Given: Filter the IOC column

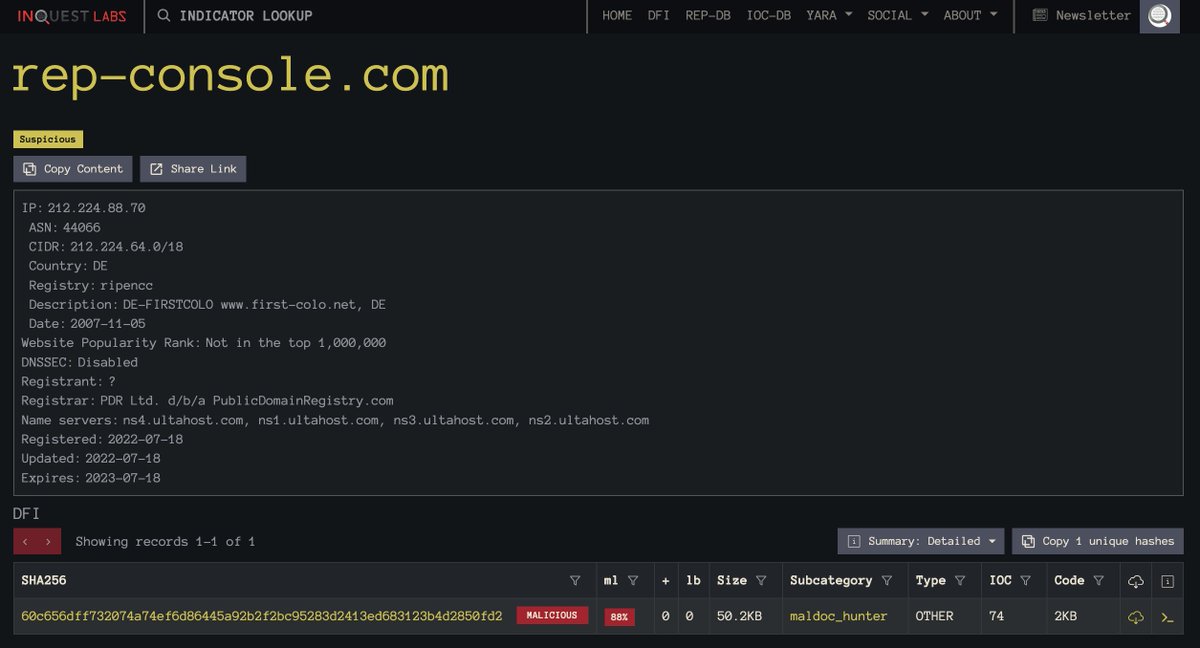Looking at the screenshot, I should tap(1026, 581).
